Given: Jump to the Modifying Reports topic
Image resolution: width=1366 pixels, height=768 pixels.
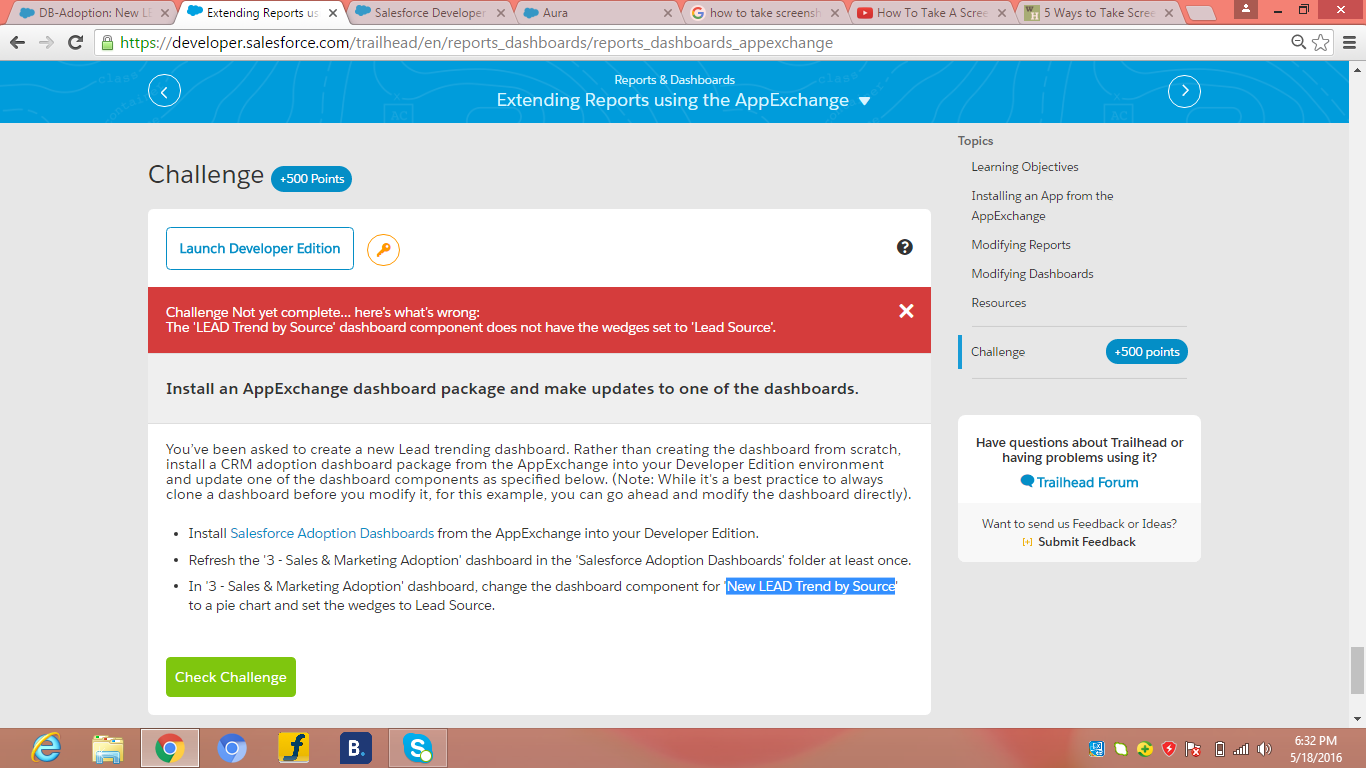Looking at the screenshot, I should pyautogui.click(x=1021, y=245).
